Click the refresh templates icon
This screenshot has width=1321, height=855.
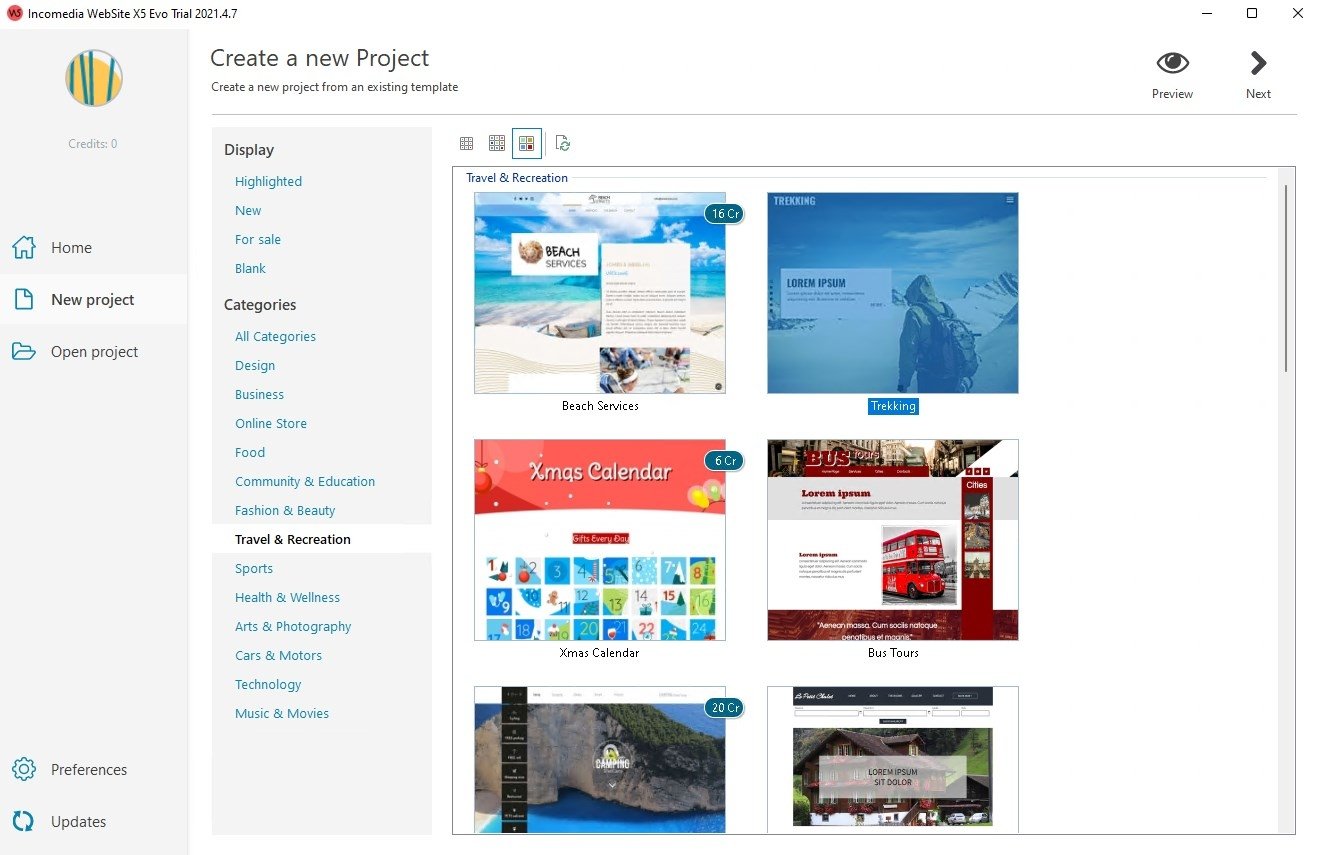[563, 144]
